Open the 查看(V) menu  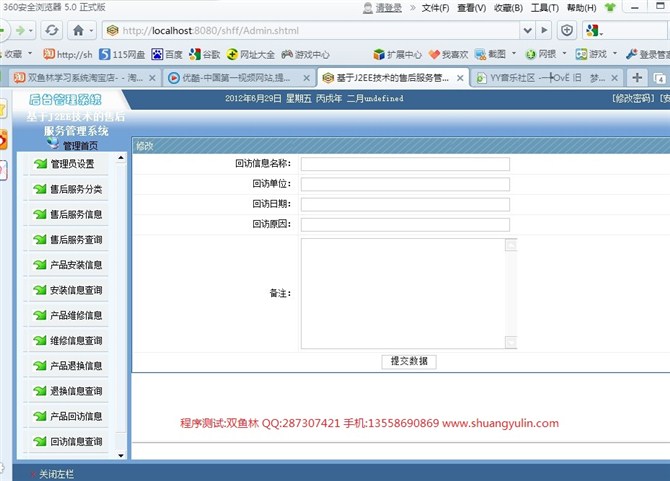[x=472, y=8]
